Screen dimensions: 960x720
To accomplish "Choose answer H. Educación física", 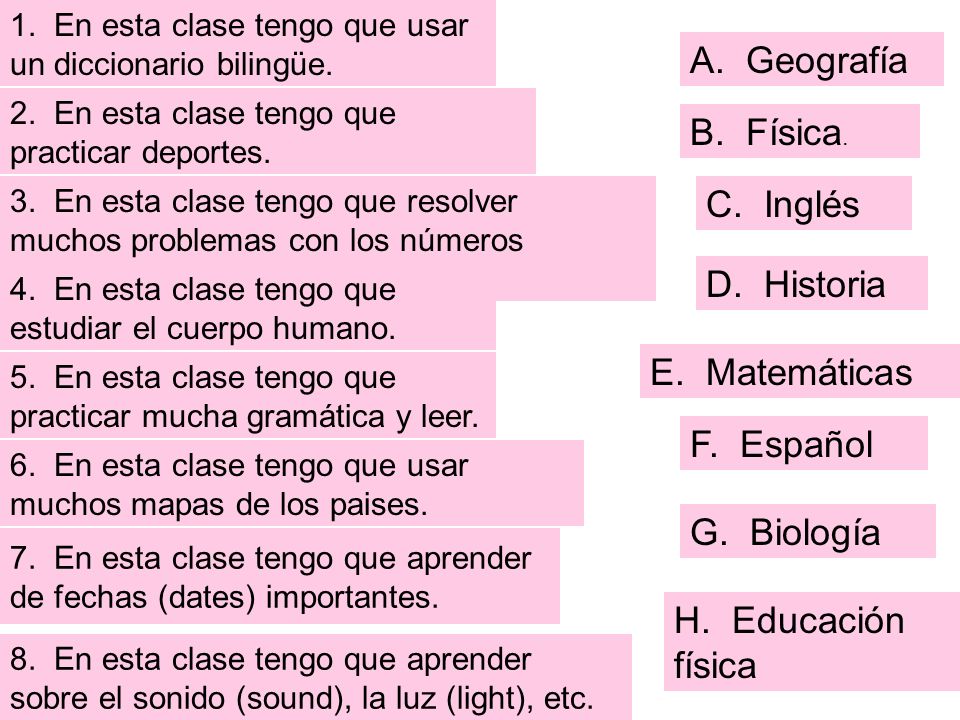I will tap(812, 642).
